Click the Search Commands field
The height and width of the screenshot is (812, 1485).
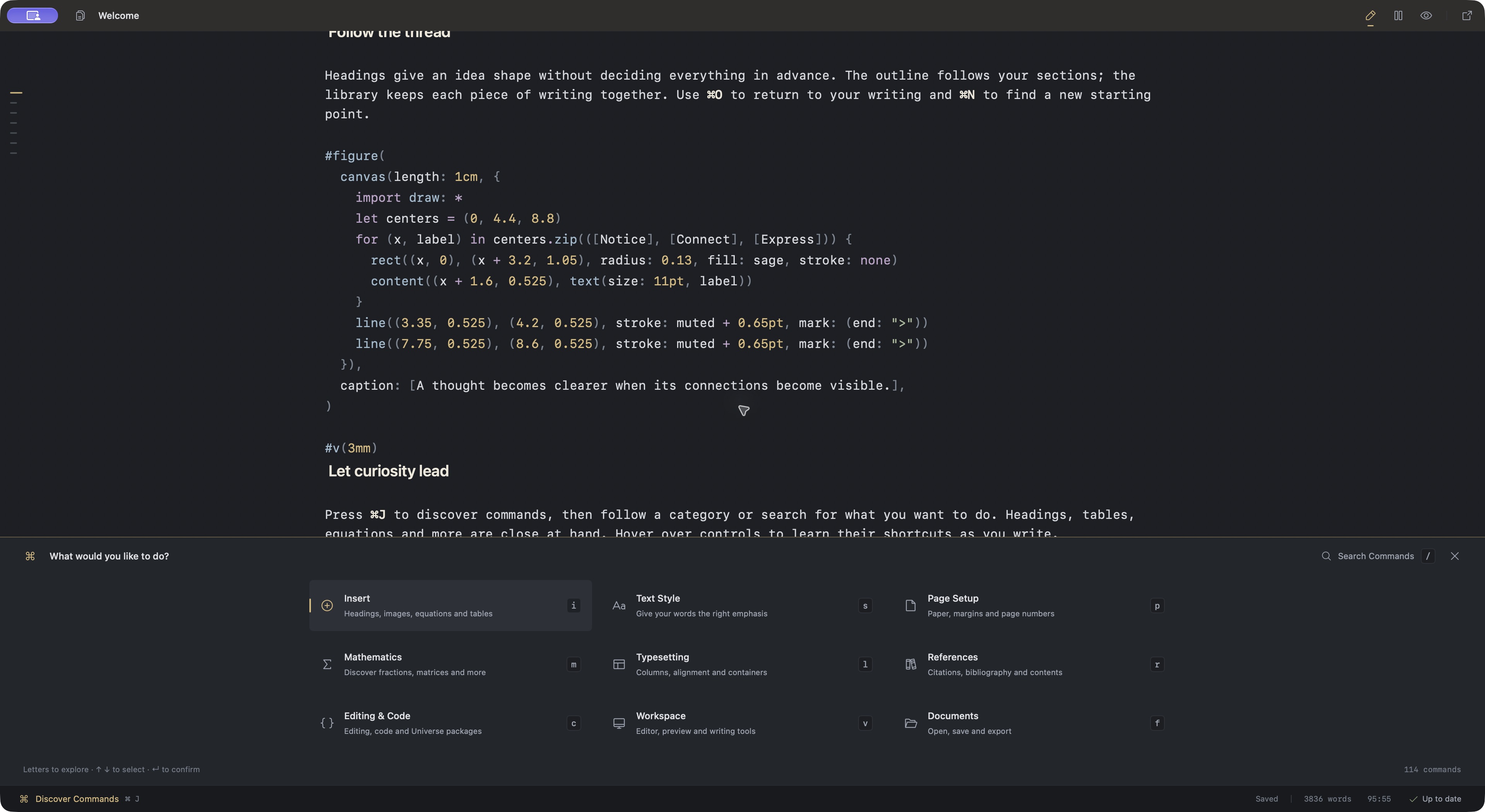point(1376,556)
